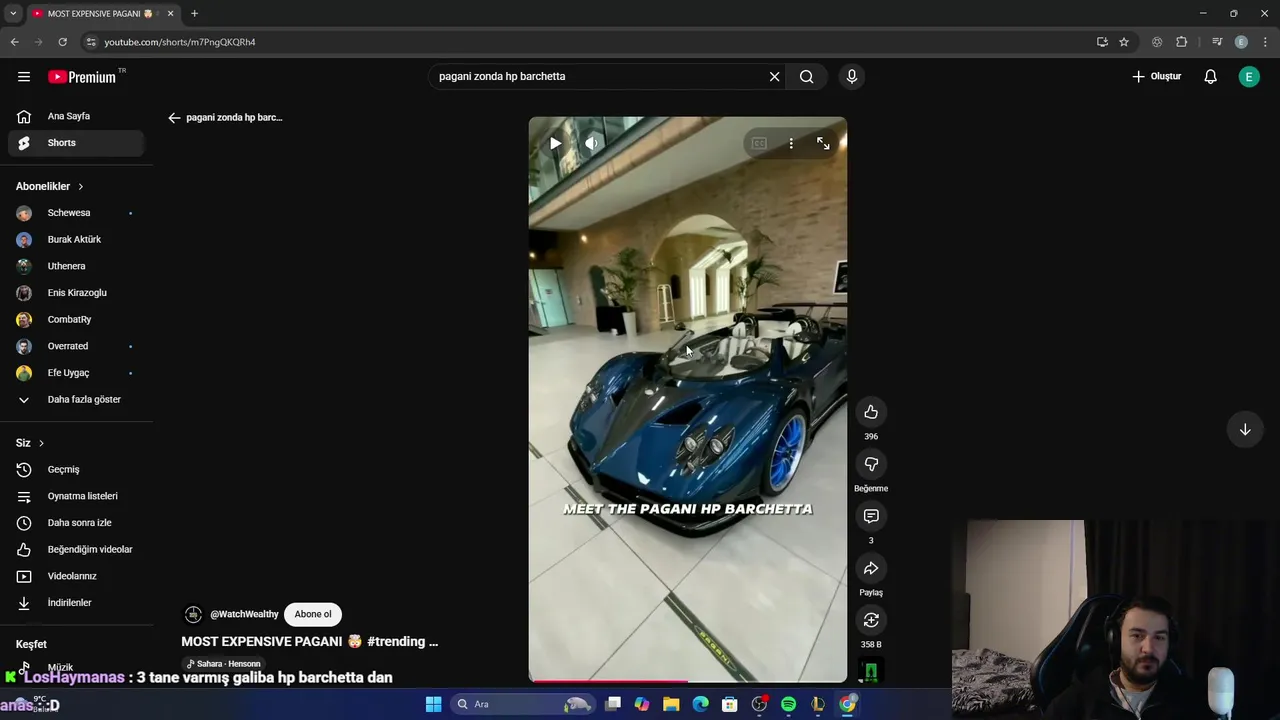Seek using the red video progress bar
Screen dimensions: 1280x720
click(688, 681)
